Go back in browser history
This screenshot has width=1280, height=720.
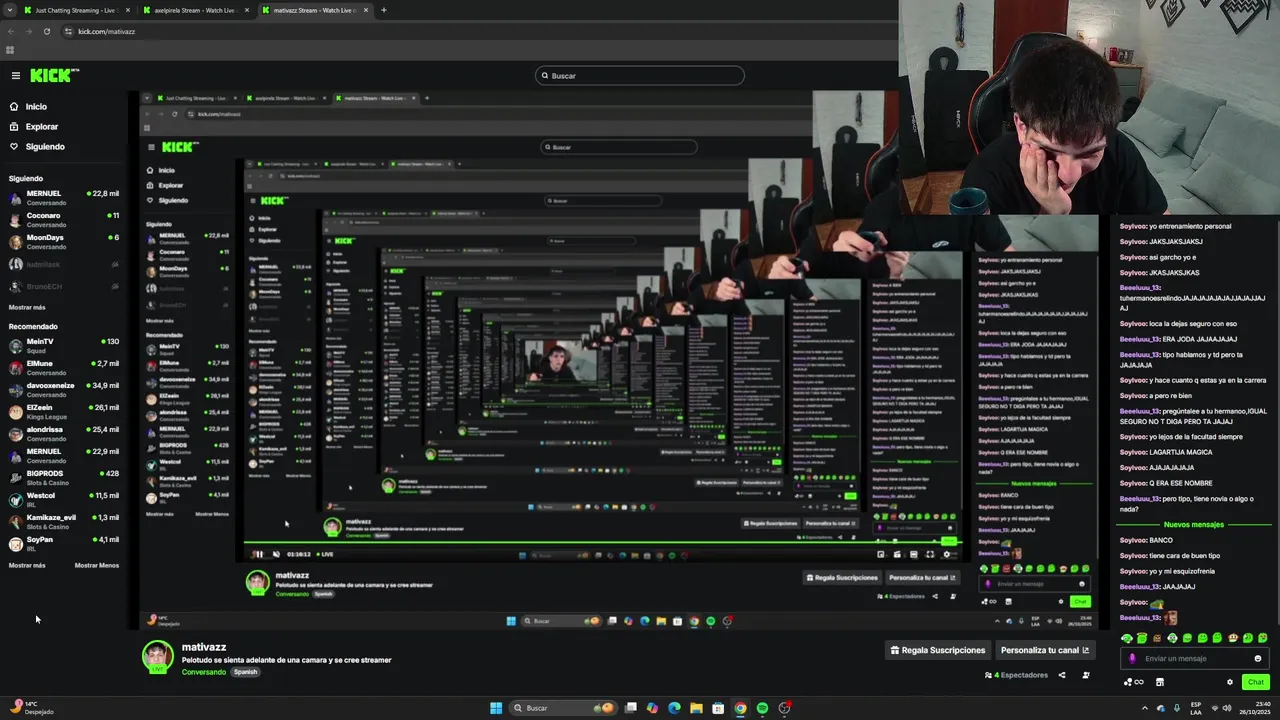pyautogui.click(x=11, y=31)
